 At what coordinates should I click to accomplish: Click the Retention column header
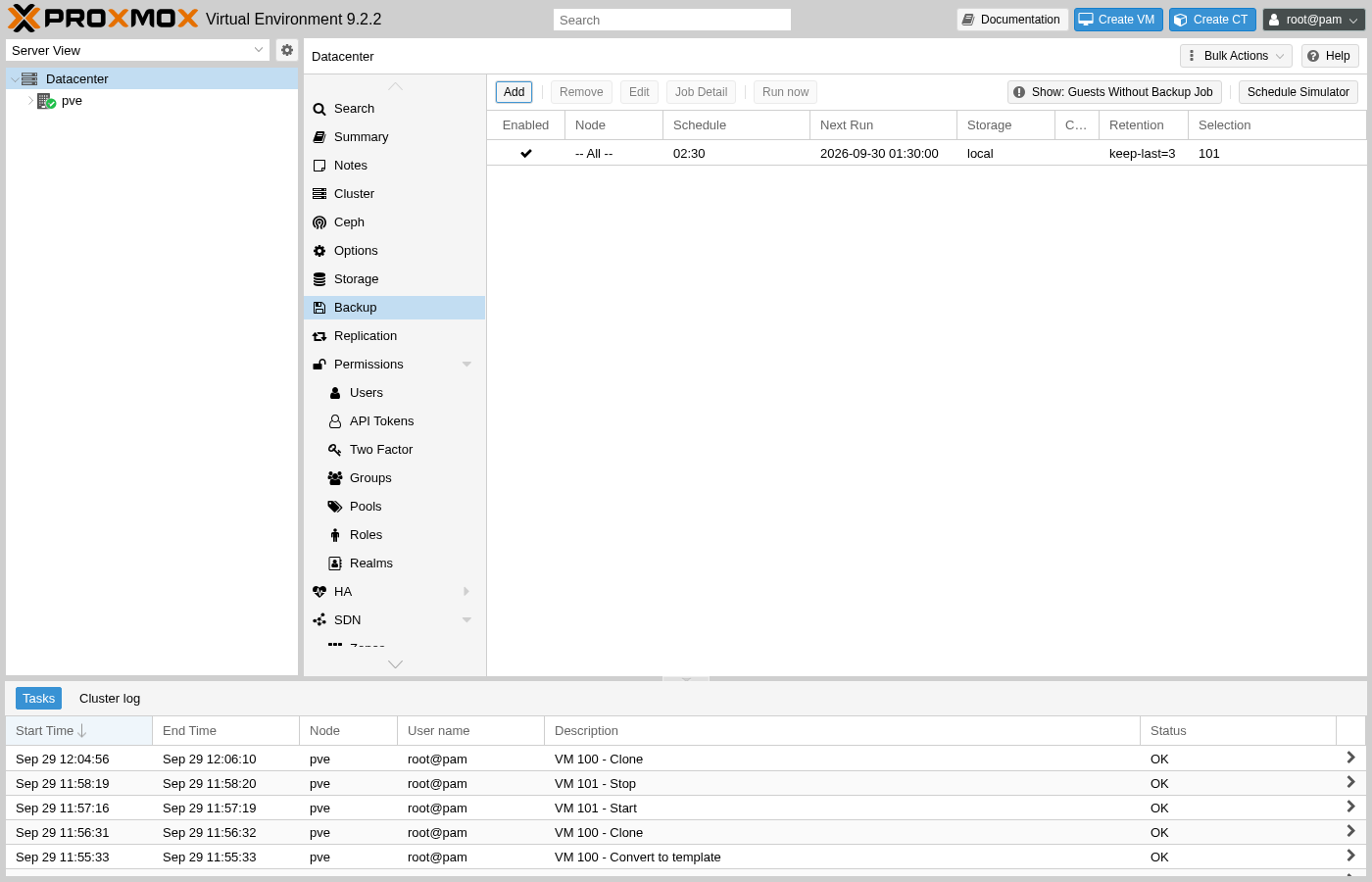[1144, 125]
